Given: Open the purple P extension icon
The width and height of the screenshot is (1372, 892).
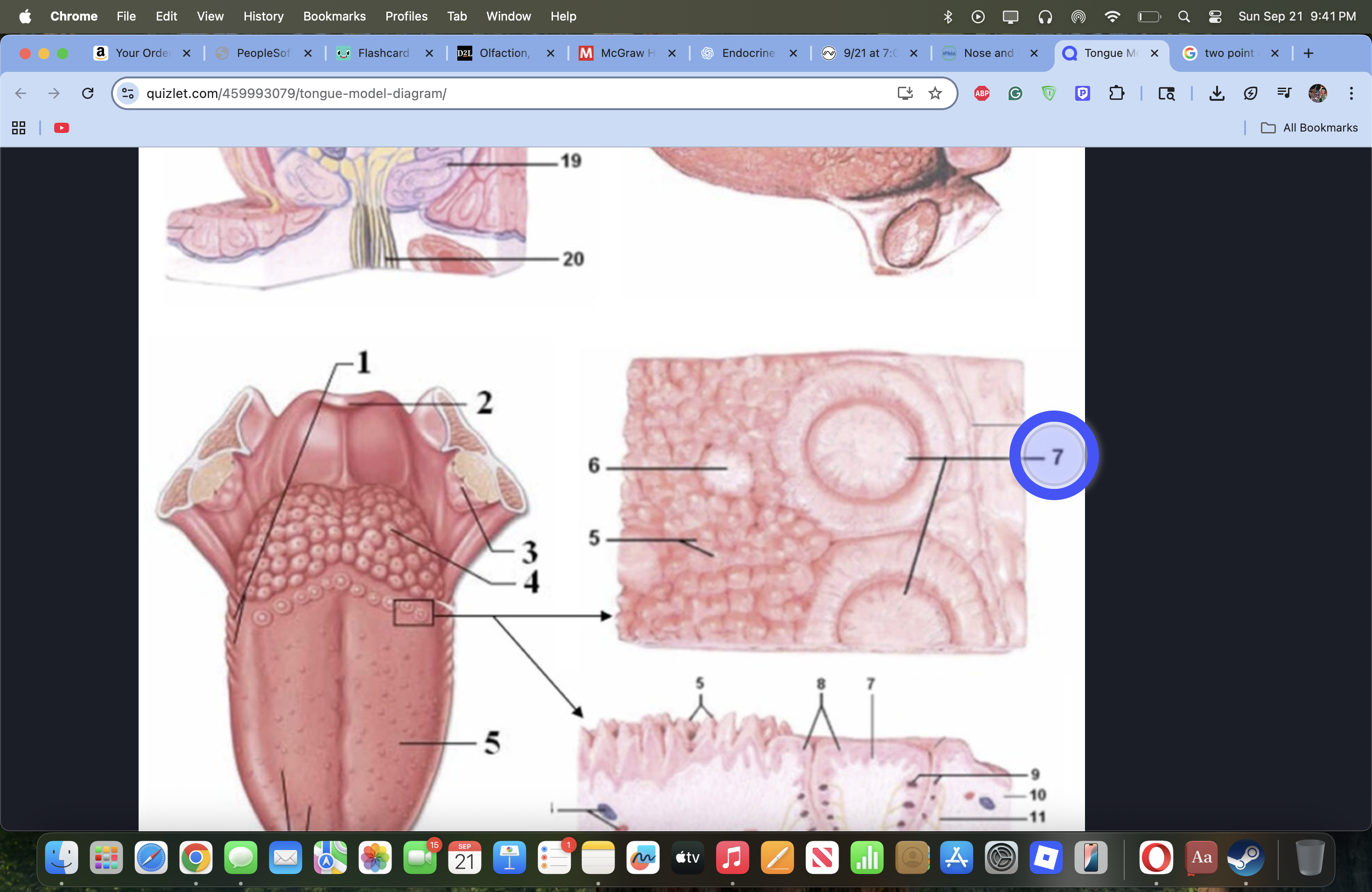Looking at the screenshot, I should 1083,93.
